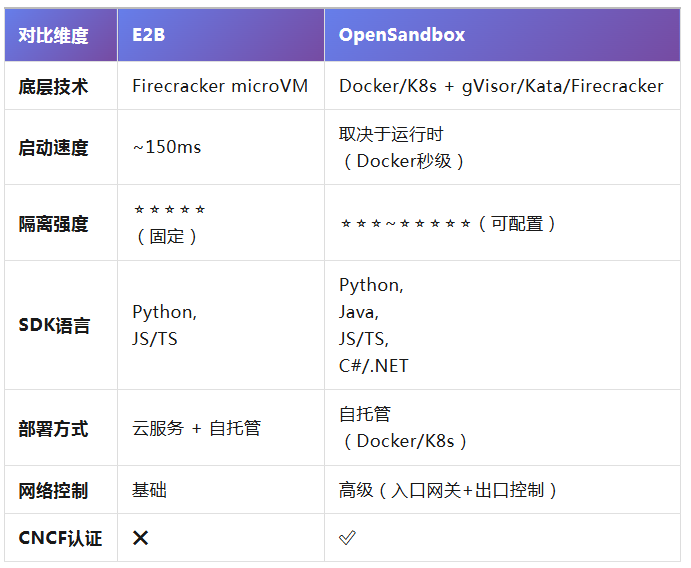Click the checkmark icon under OpenSandbox
The image size is (691, 568).
[x=347, y=538]
